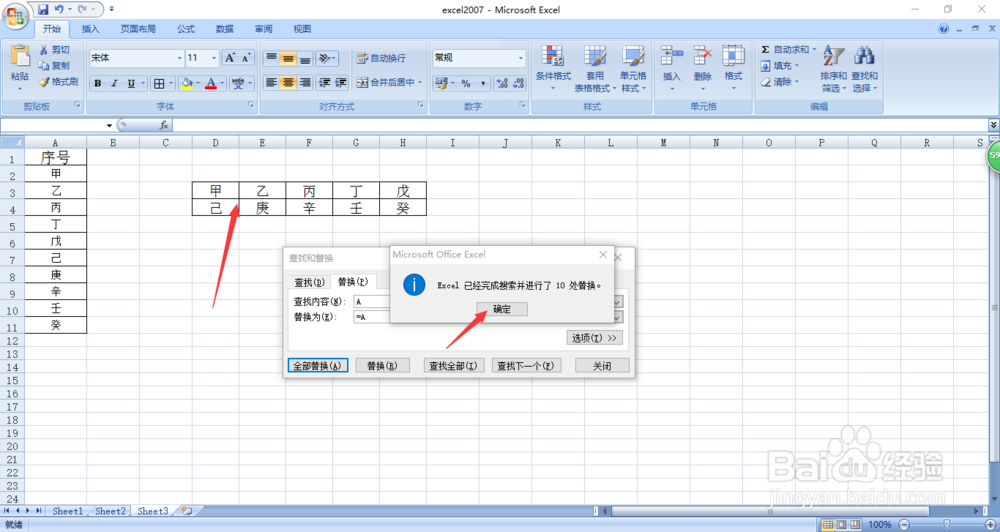
Task: Align text left
Action: 272,83
